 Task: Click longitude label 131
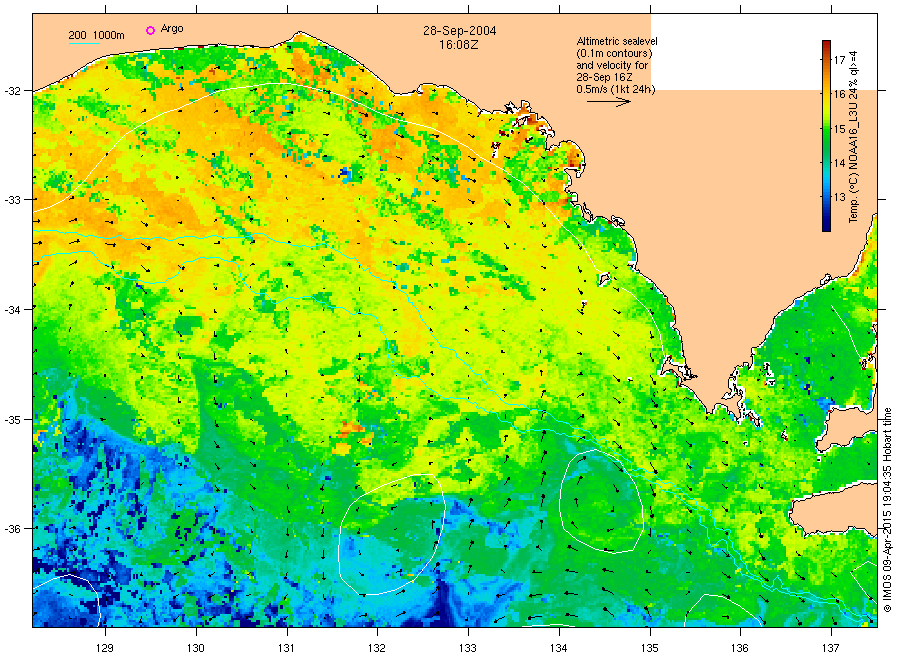(x=286, y=648)
